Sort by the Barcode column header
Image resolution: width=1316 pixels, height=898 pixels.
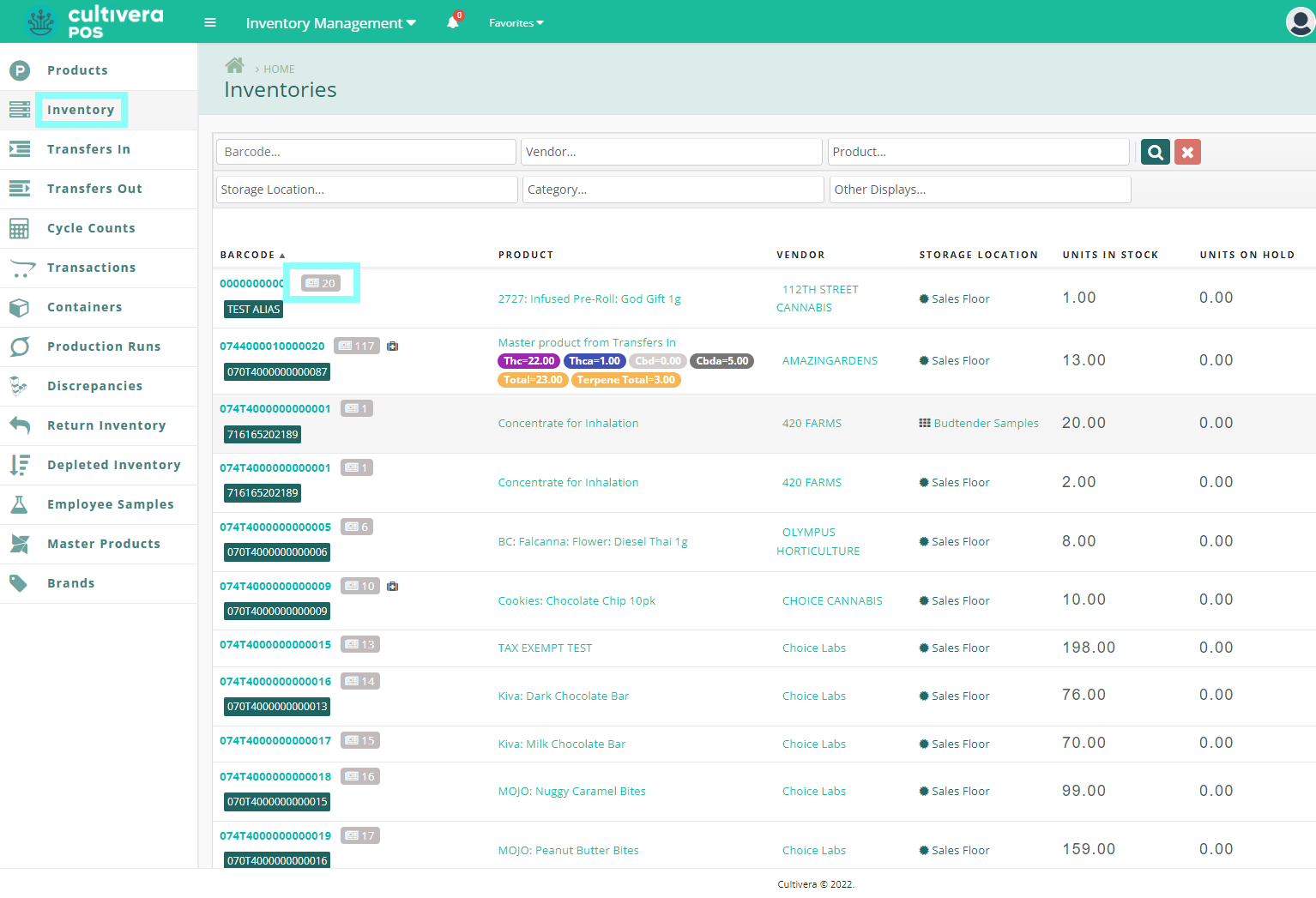[x=252, y=255]
